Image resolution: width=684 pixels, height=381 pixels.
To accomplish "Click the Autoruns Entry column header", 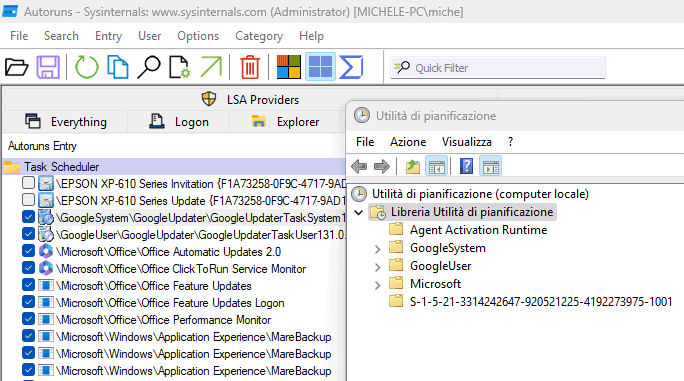I will coord(42,146).
